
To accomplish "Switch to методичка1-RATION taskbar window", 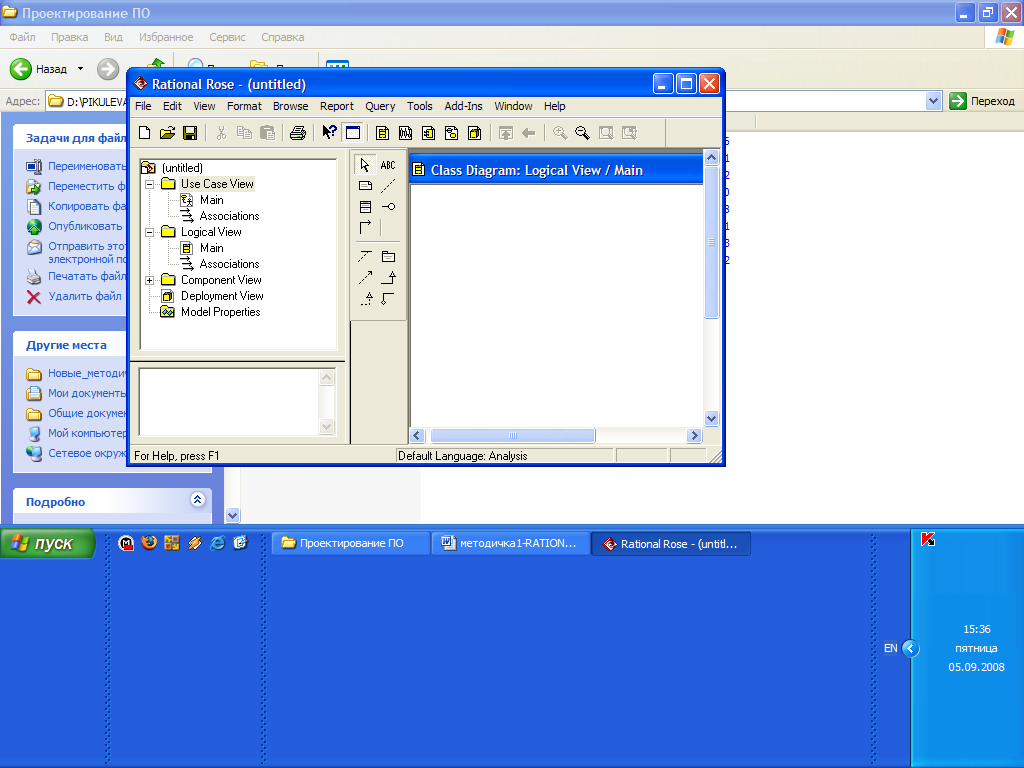I will coord(511,543).
